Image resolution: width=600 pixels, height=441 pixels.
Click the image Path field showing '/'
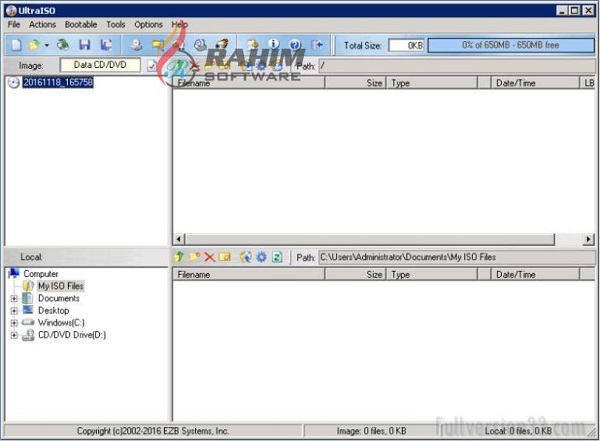(457, 66)
